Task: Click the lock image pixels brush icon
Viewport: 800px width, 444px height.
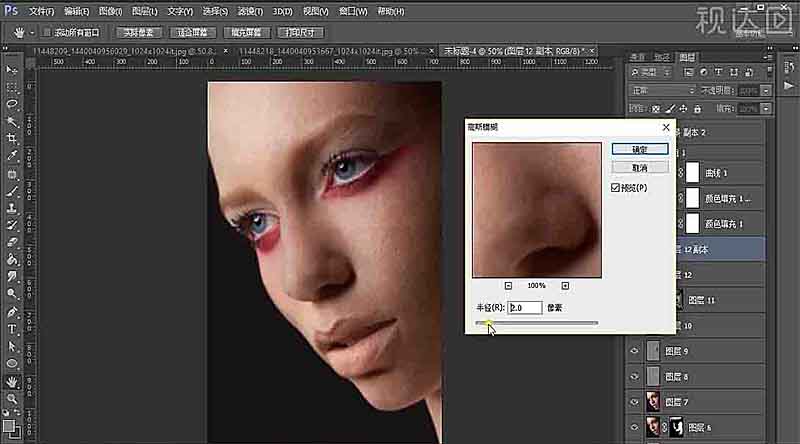Action: pyautogui.click(x=670, y=109)
